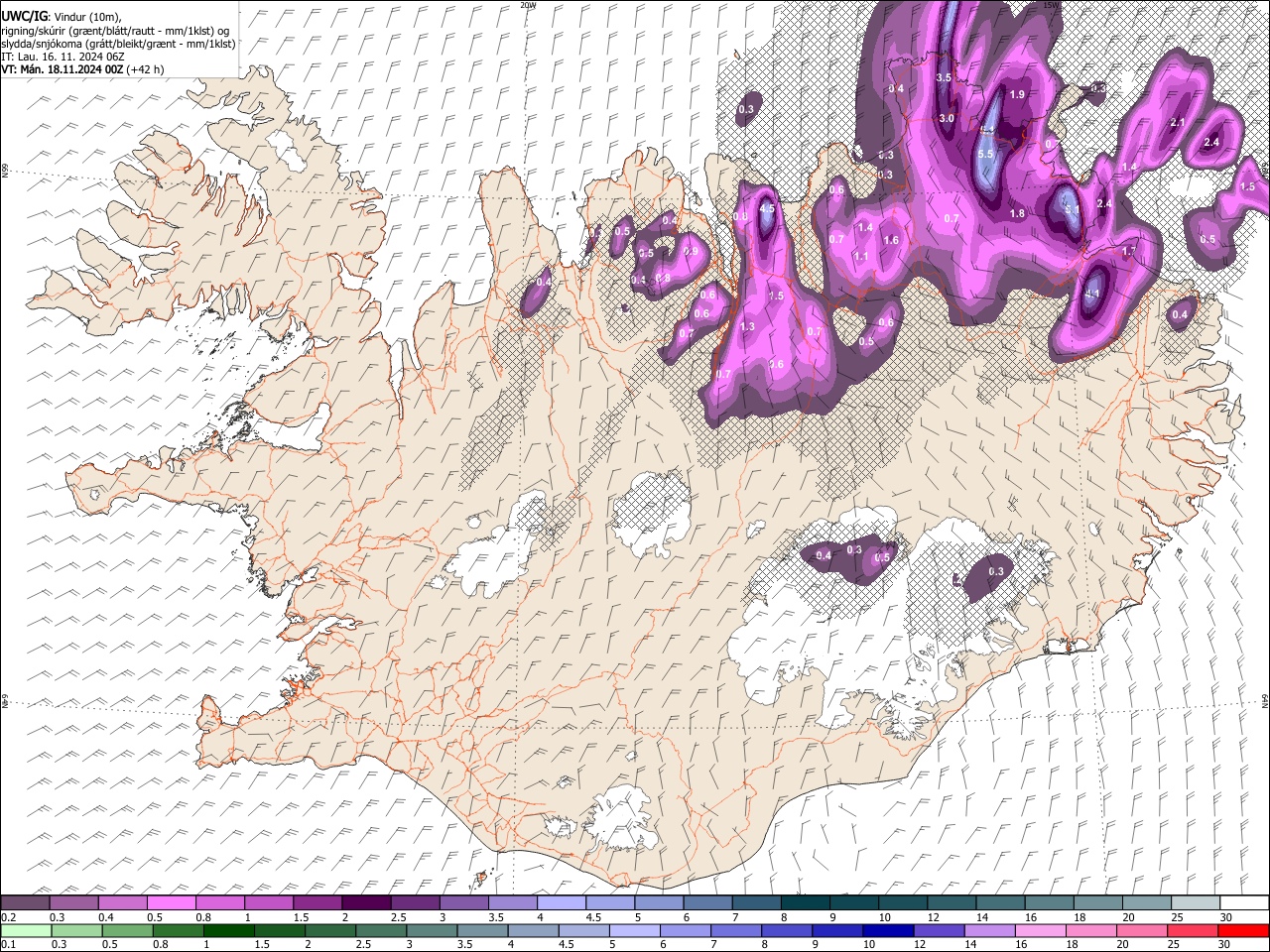Click the 'VT: Mán. 18.11.2024 00Z (+42 h)' line
This screenshot has height=952, width=1270.
(82, 69)
